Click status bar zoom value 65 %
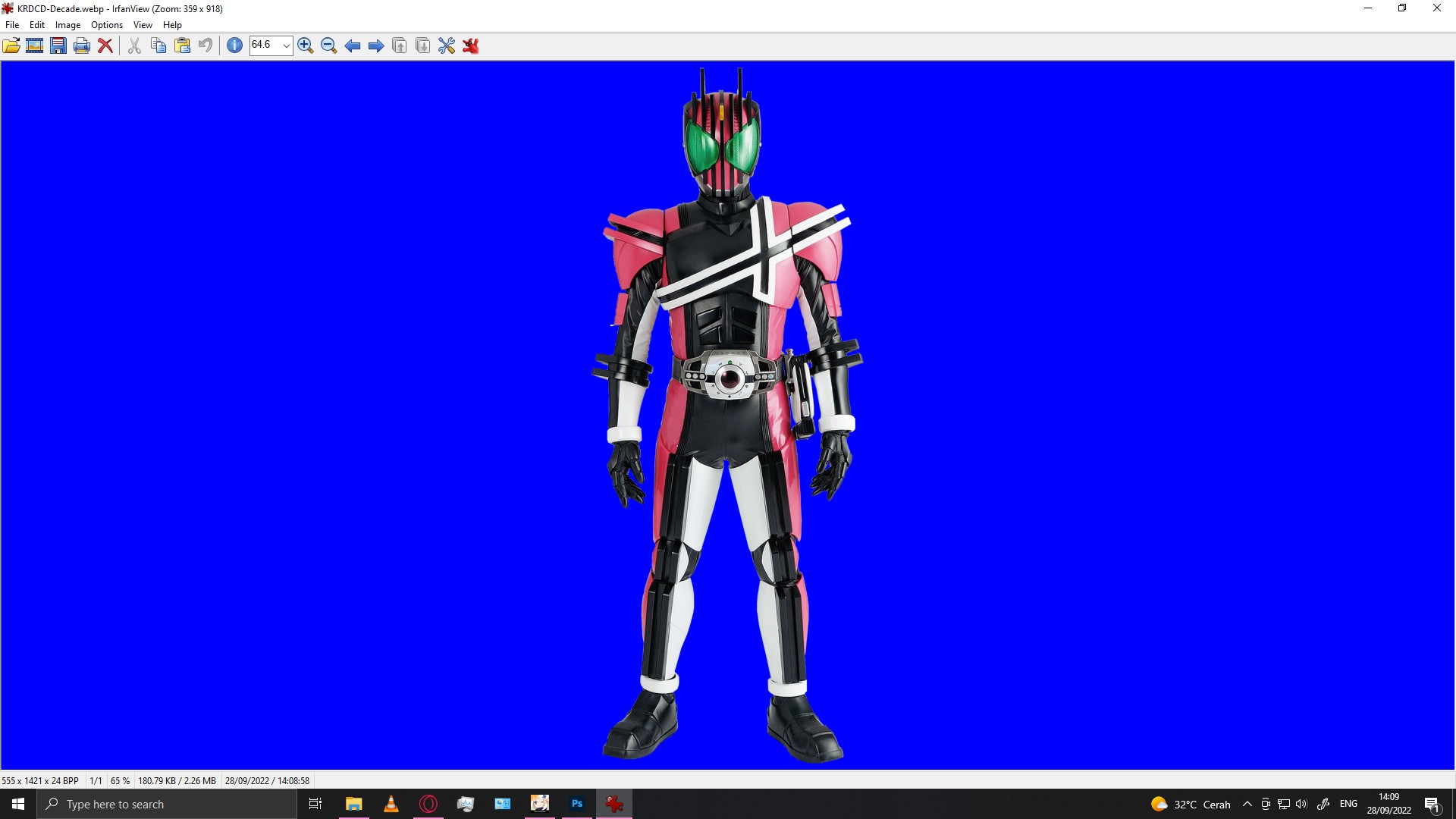The height and width of the screenshot is (819, 1456). point(120,780)
